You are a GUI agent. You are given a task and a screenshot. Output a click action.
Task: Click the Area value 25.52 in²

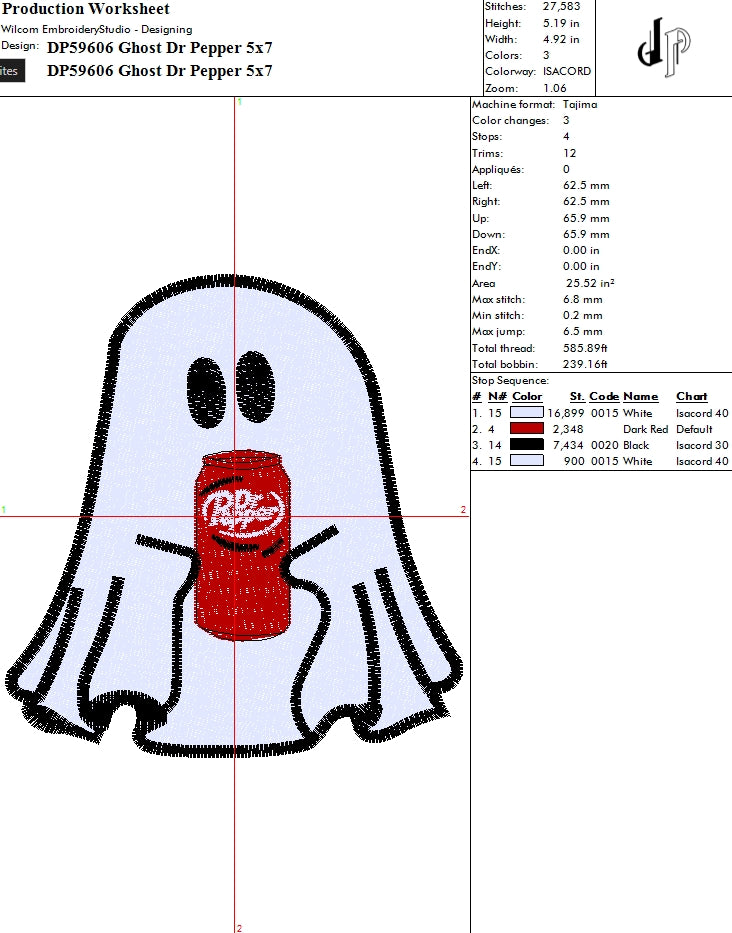pos(590,283)
